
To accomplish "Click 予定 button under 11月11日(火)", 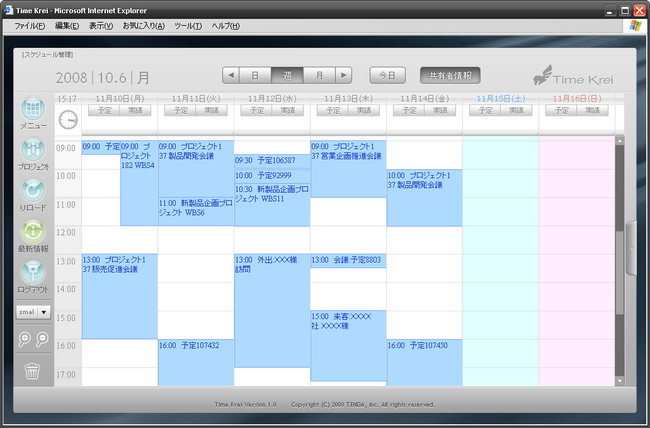I will (180, 110).
